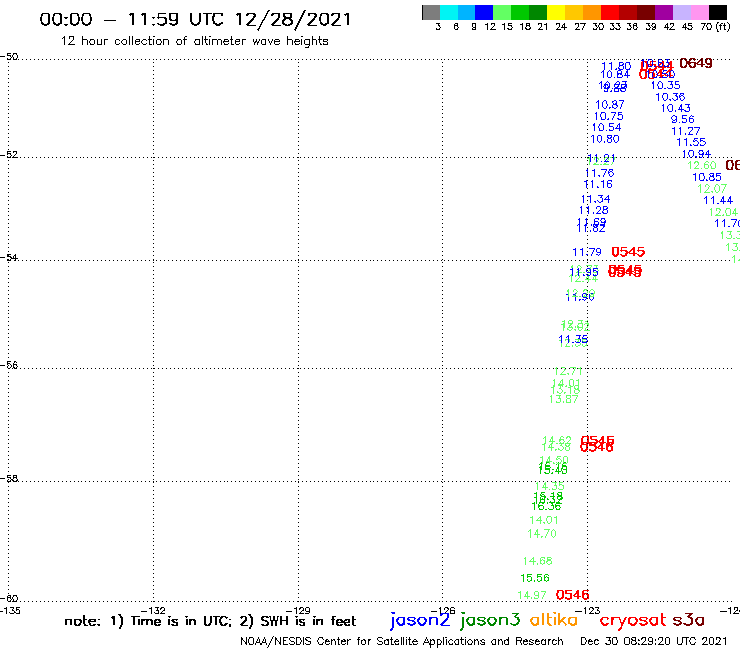This screenshot has height=650, width=740.
Task: Click the wave height value 10.75
Action: pyautogui.click(x=608, y=116)
